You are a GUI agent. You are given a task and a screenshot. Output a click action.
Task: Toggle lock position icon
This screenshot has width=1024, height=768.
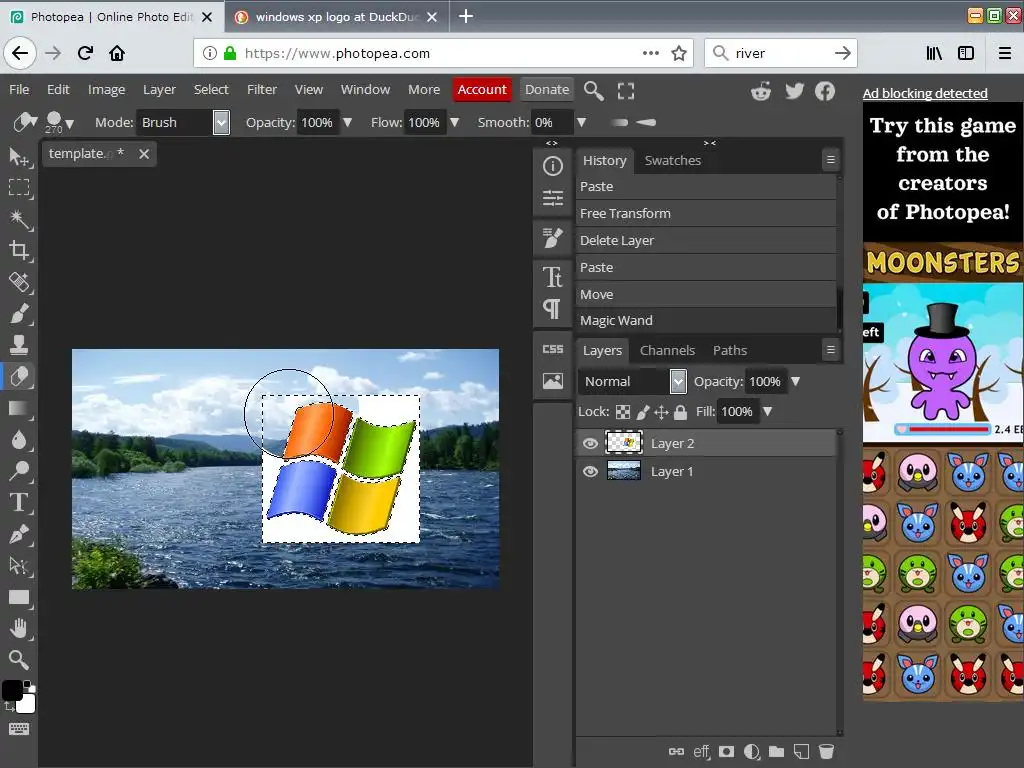[x=661, y=412]
